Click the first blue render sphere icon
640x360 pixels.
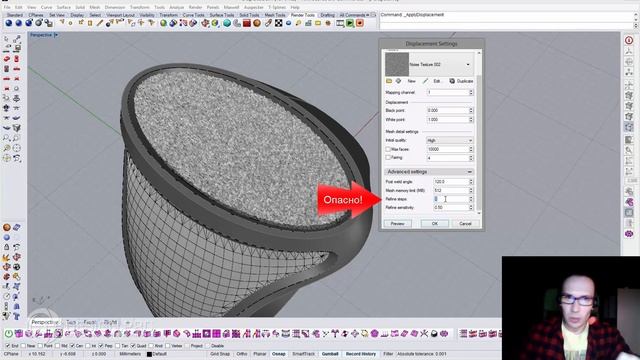(9, 23)
